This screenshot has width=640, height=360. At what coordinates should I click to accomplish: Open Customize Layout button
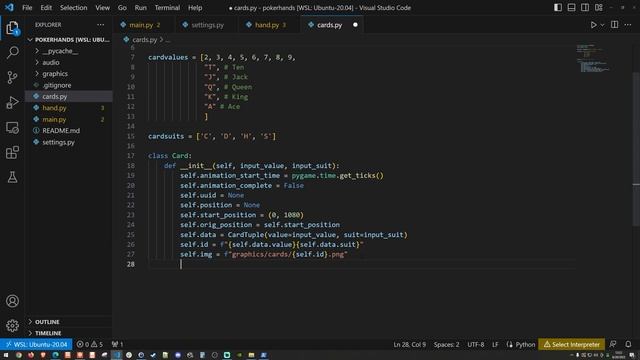(x=599, y=8)
